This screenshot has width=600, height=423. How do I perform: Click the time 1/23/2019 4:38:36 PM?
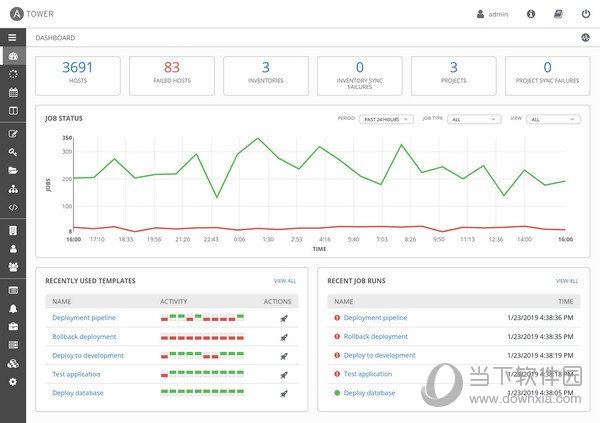point(540,318)
